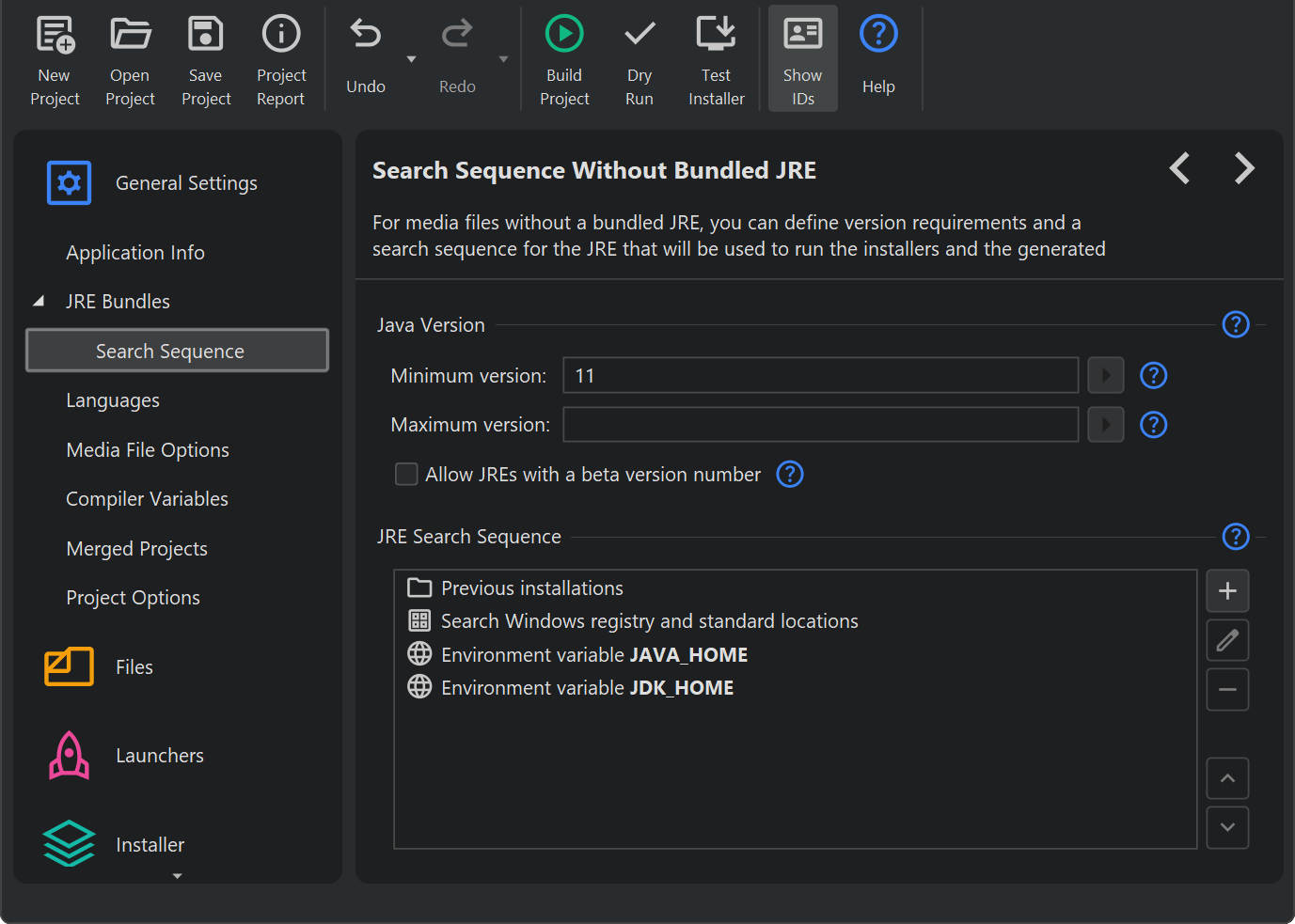
Task: Open help for Minimum version field
Action: tap(1153, 376)
